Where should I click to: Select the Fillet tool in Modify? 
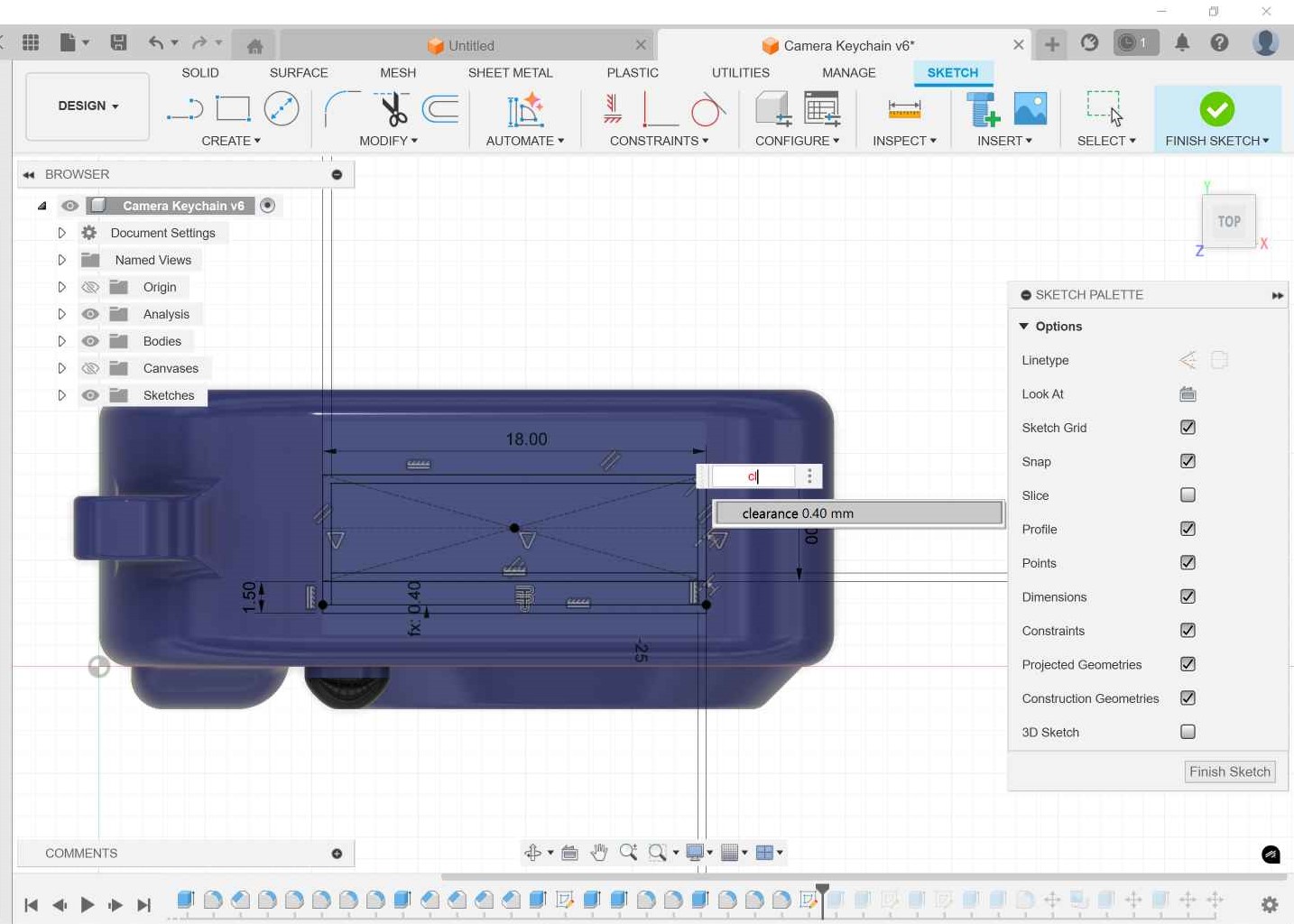click(x=342, y=109)
